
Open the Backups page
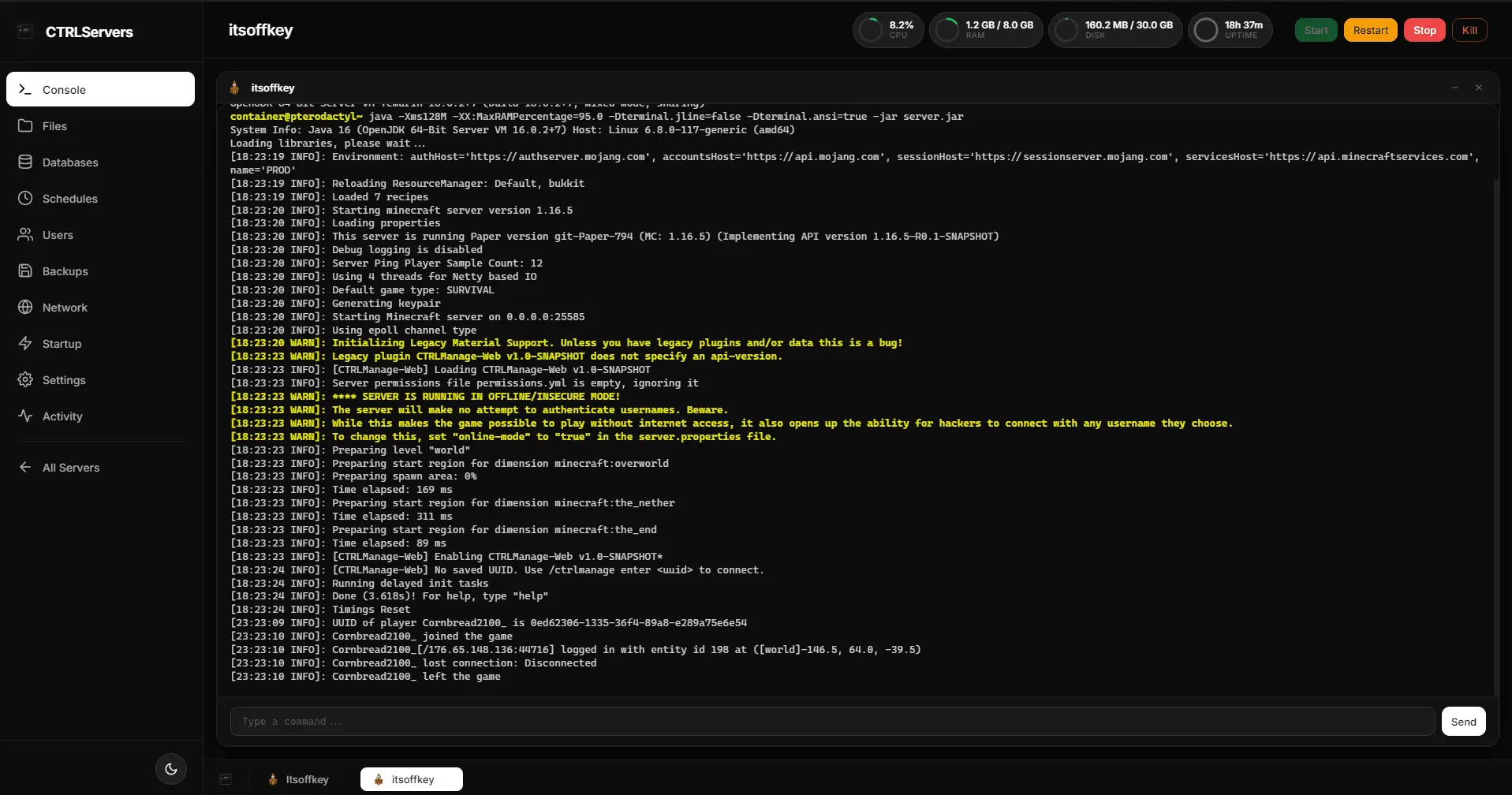tap(100, 271)
